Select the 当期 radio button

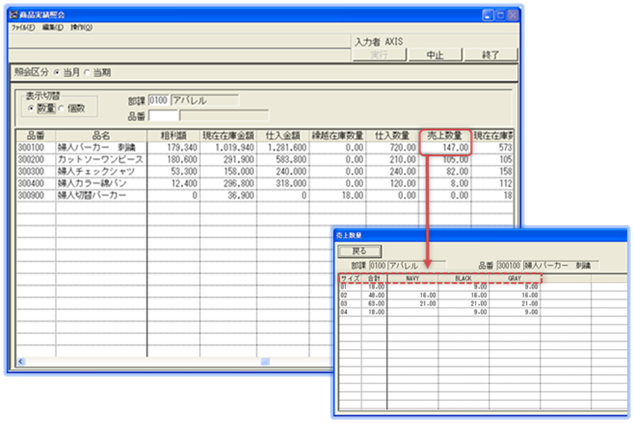point(86,72)
